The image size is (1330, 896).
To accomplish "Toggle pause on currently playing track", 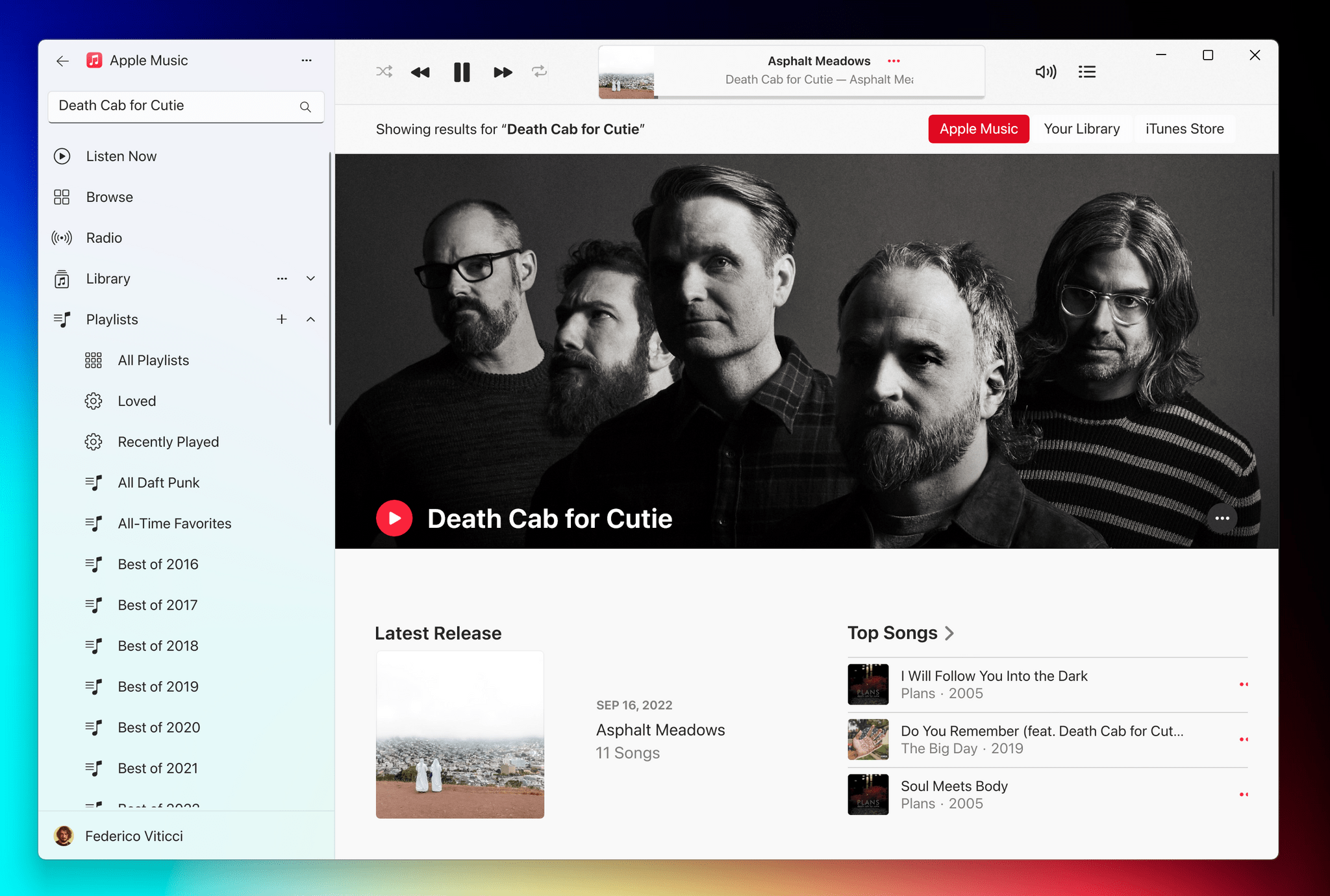I will [462, 72].
